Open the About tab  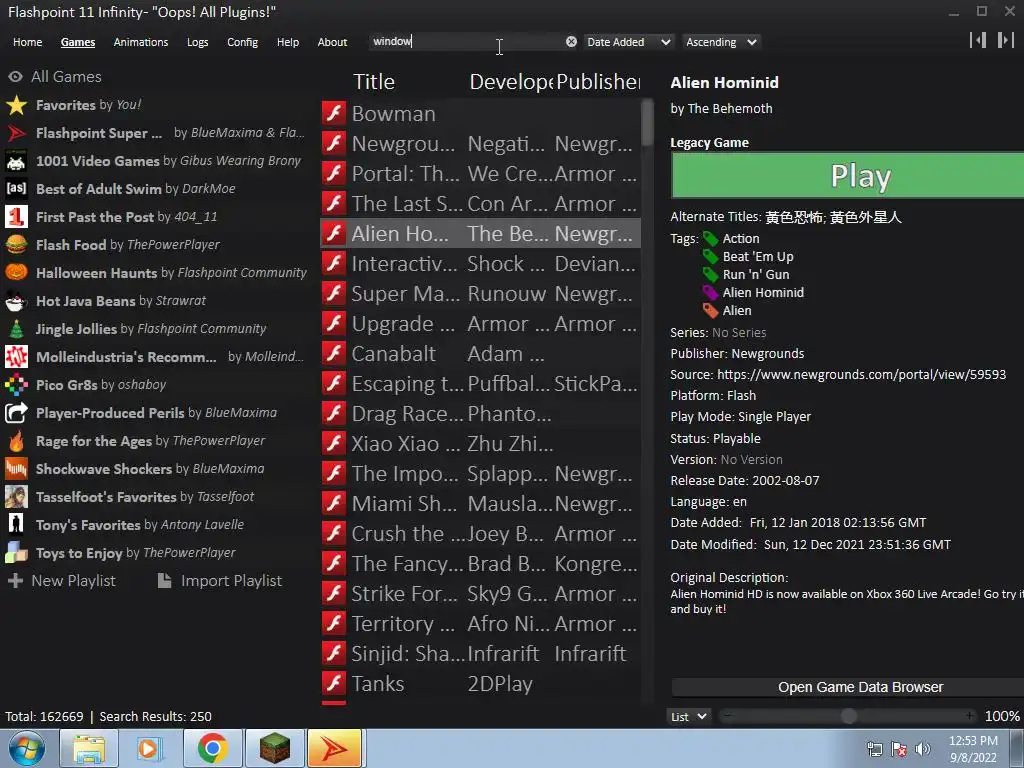click(332, 42)
